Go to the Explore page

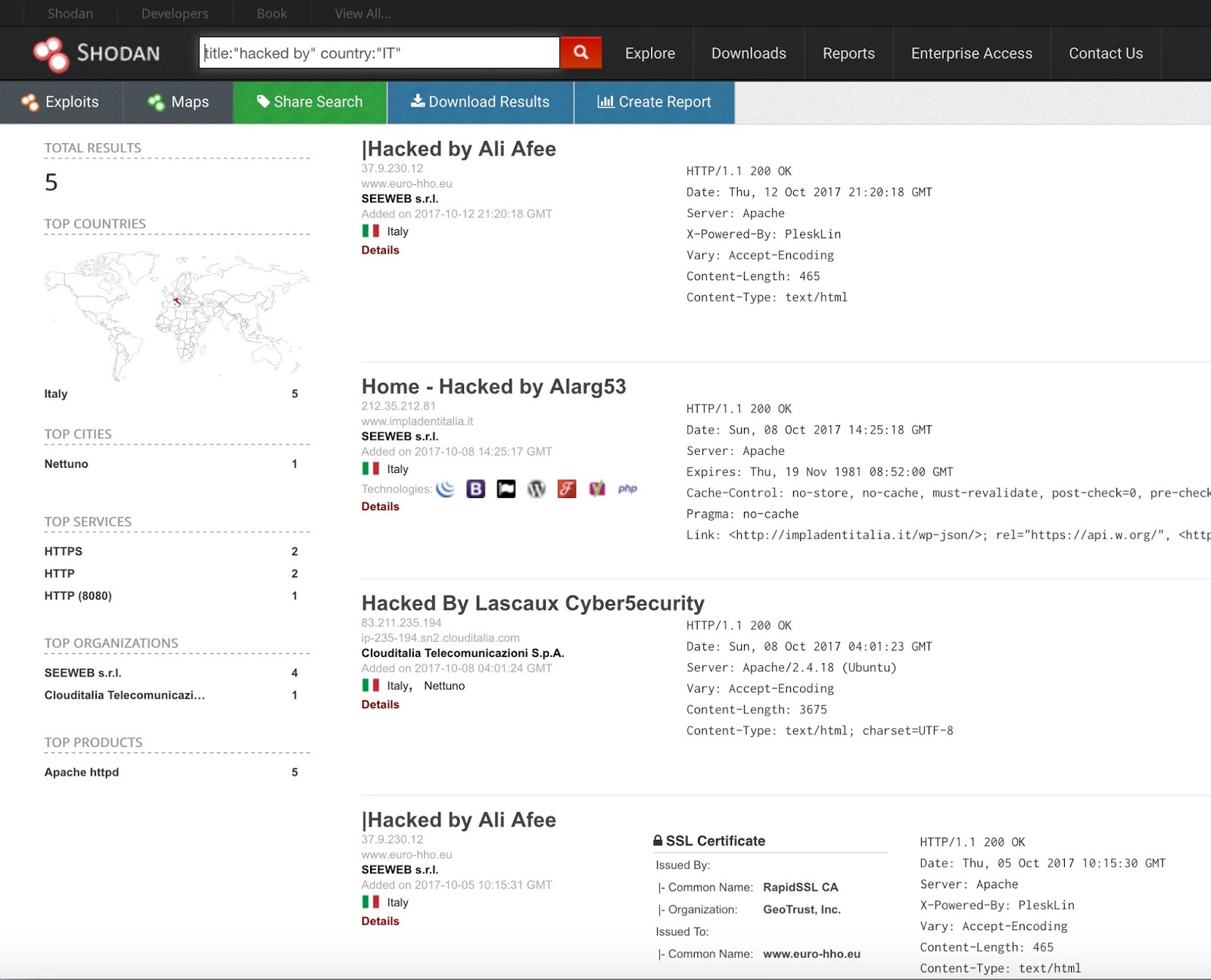[x=650, y=53]
